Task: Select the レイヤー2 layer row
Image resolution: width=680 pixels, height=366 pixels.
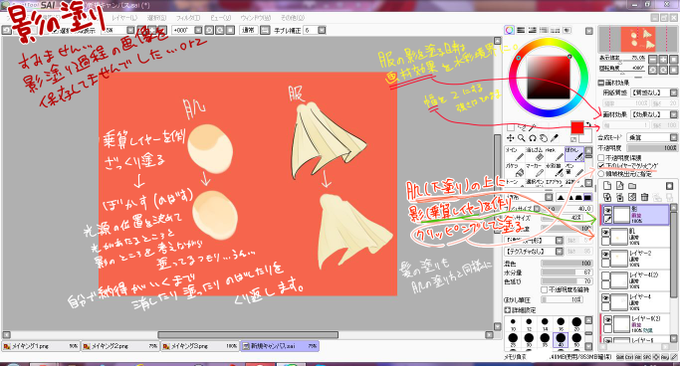Action: (x=635, y=258)
